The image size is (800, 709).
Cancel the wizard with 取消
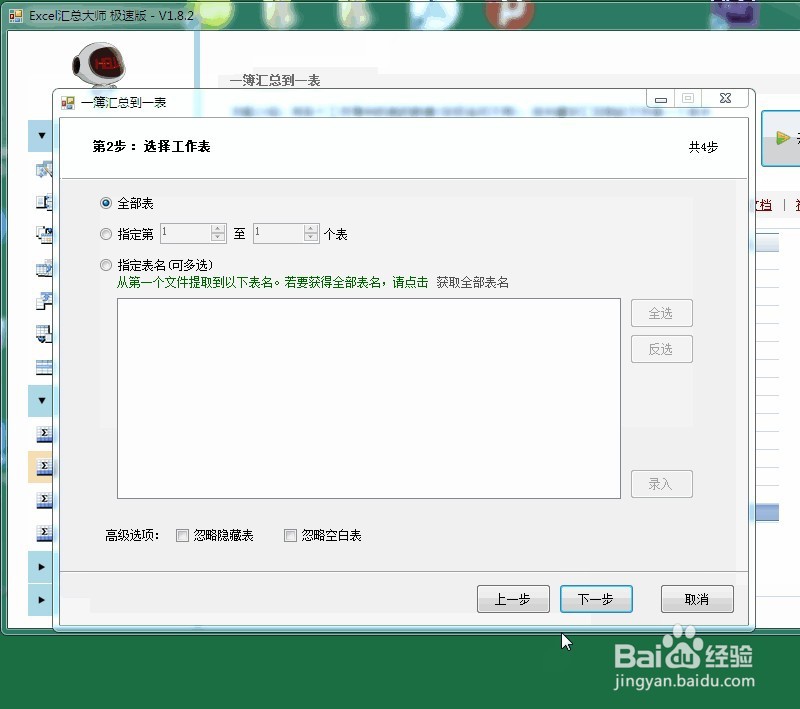tap(697, 599)
